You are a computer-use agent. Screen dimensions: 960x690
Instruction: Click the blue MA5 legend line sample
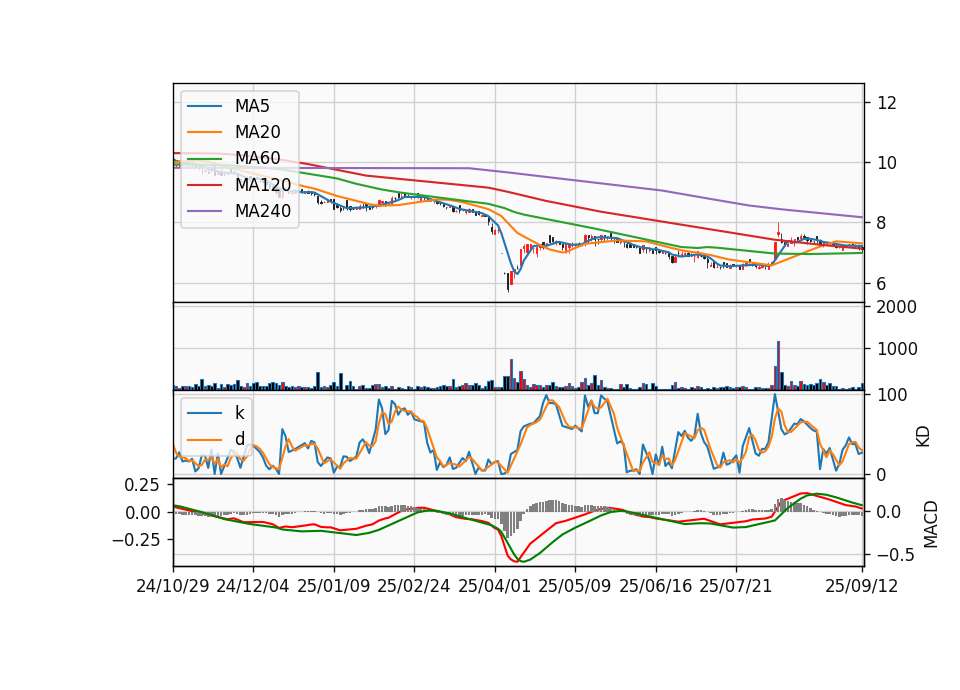204,106
